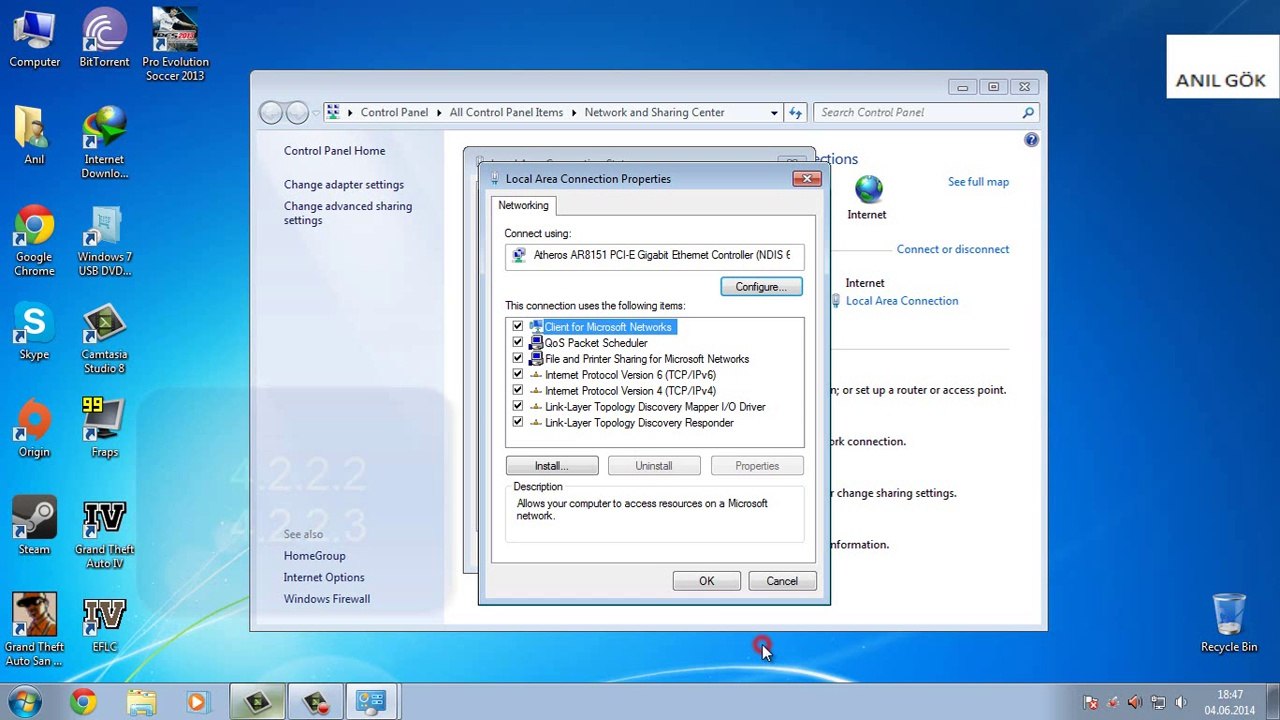1280x720 pixels.
Task: Uncheck Link-Layer Topology Discovery Mapper I/O Driver
Action: pos(517,407)
